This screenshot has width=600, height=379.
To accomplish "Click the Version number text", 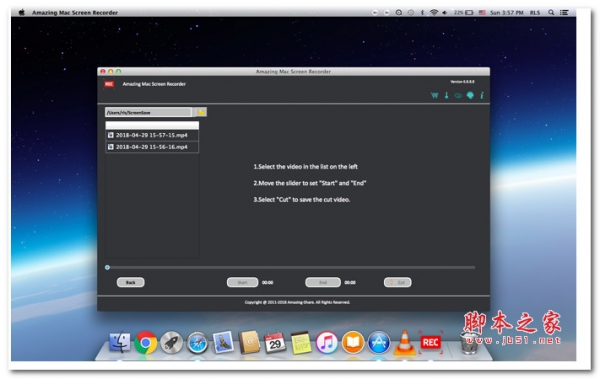I will point(462,82).
